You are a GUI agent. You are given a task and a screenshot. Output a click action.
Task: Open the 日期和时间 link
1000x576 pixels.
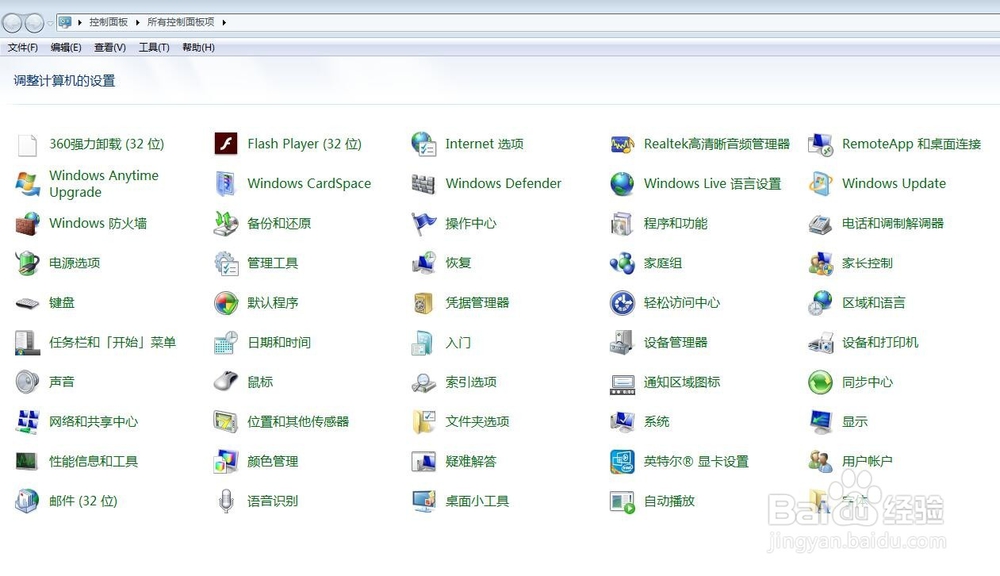(x=279, y=343)
